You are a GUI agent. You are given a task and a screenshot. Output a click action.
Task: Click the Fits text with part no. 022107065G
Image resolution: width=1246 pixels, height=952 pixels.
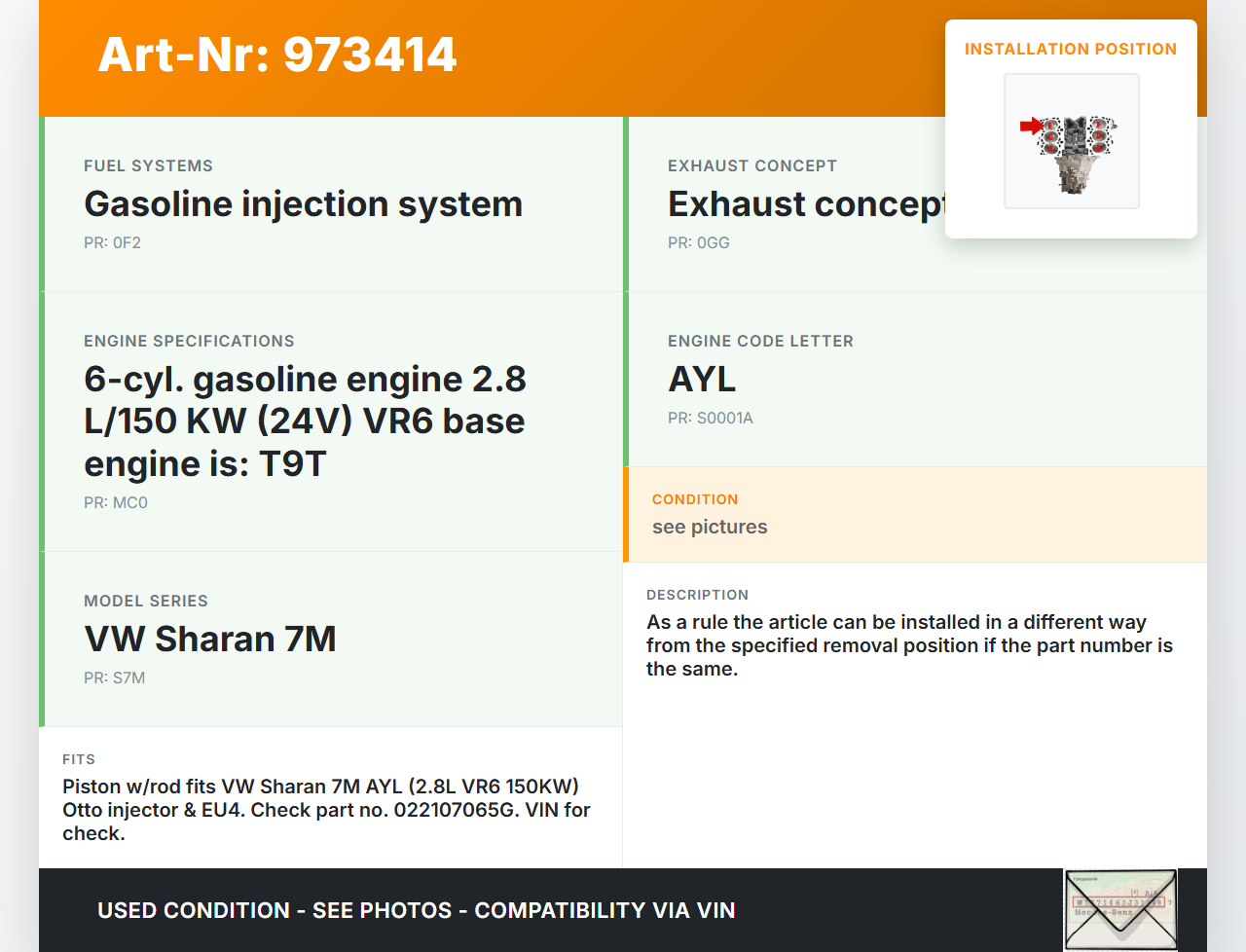pos(326,810)
